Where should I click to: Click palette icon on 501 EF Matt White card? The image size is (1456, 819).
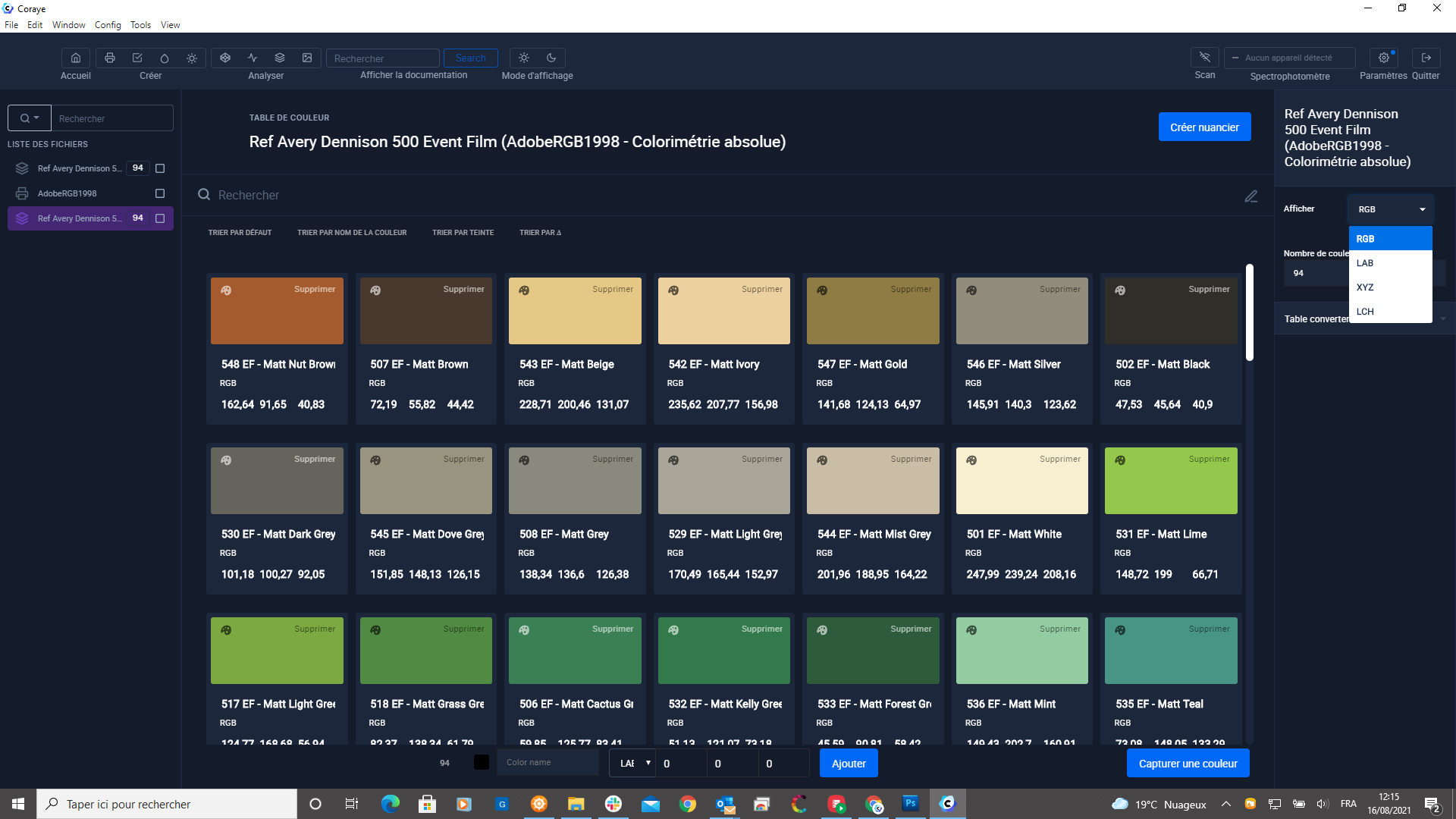coord(971,460)
